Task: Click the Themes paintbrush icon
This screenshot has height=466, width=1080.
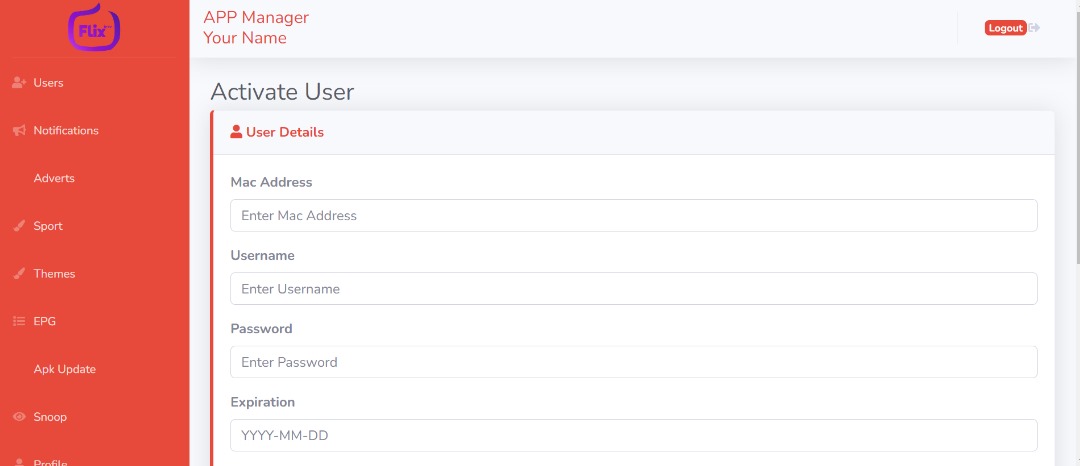Action: 19,274
